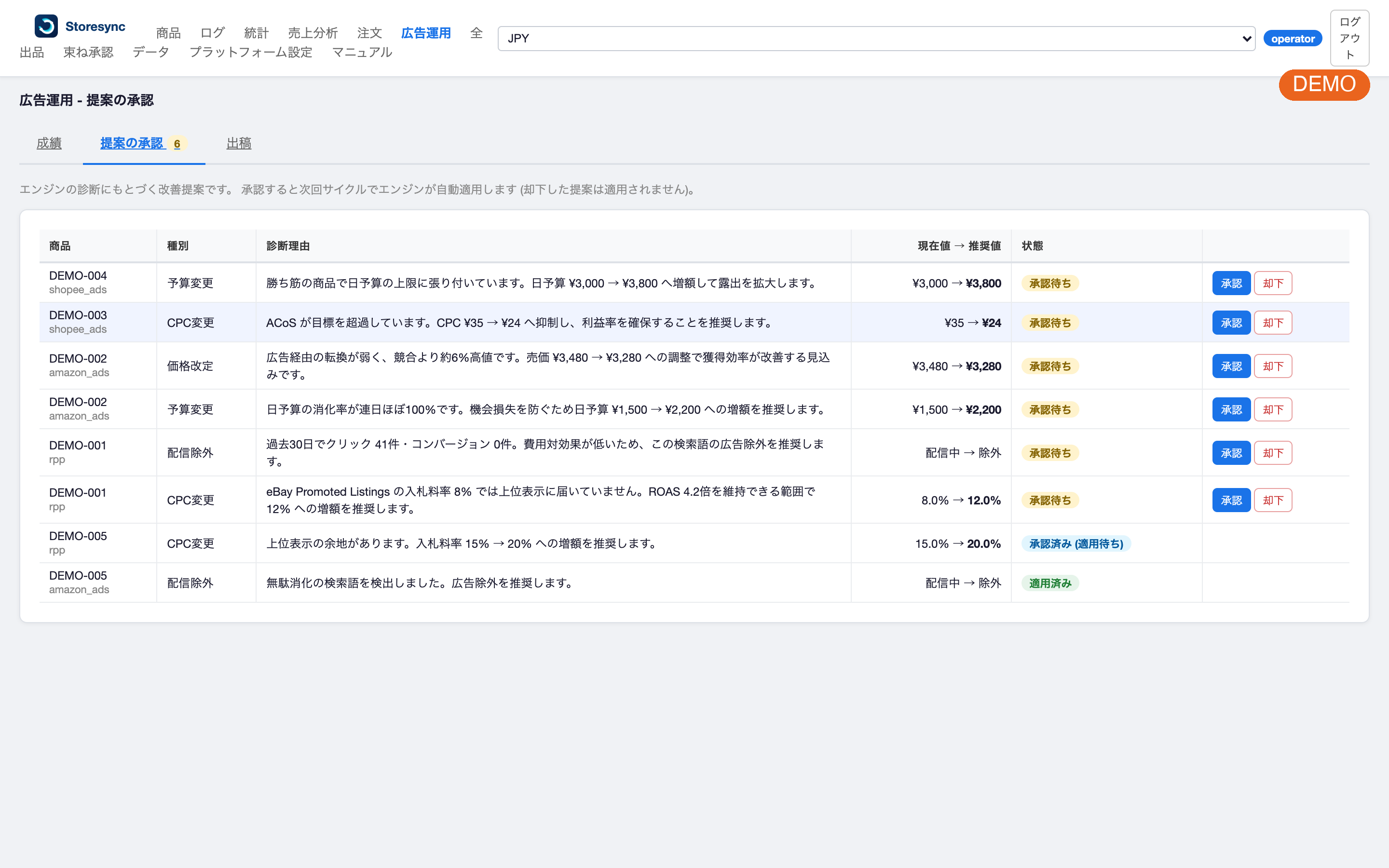Image resolution: width=1389 pixels, height=868 pixels.
Task: Open the データ navigation item
Action: (x=151, y=52)
